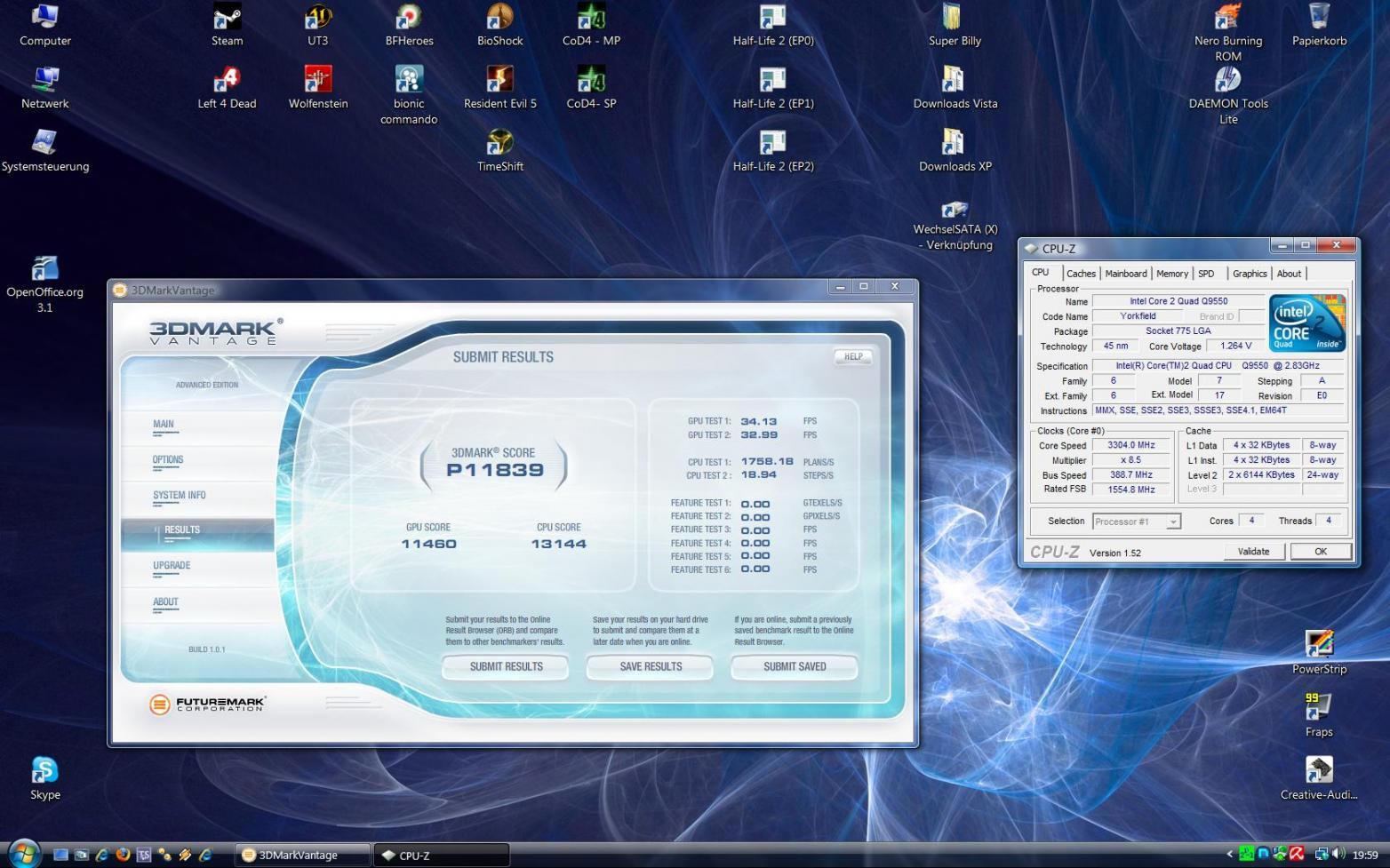Launch Nero Burning ROM icon
Viewport: 1390px width, 868px height.
pyautogui.click(x=1228, y=32)
